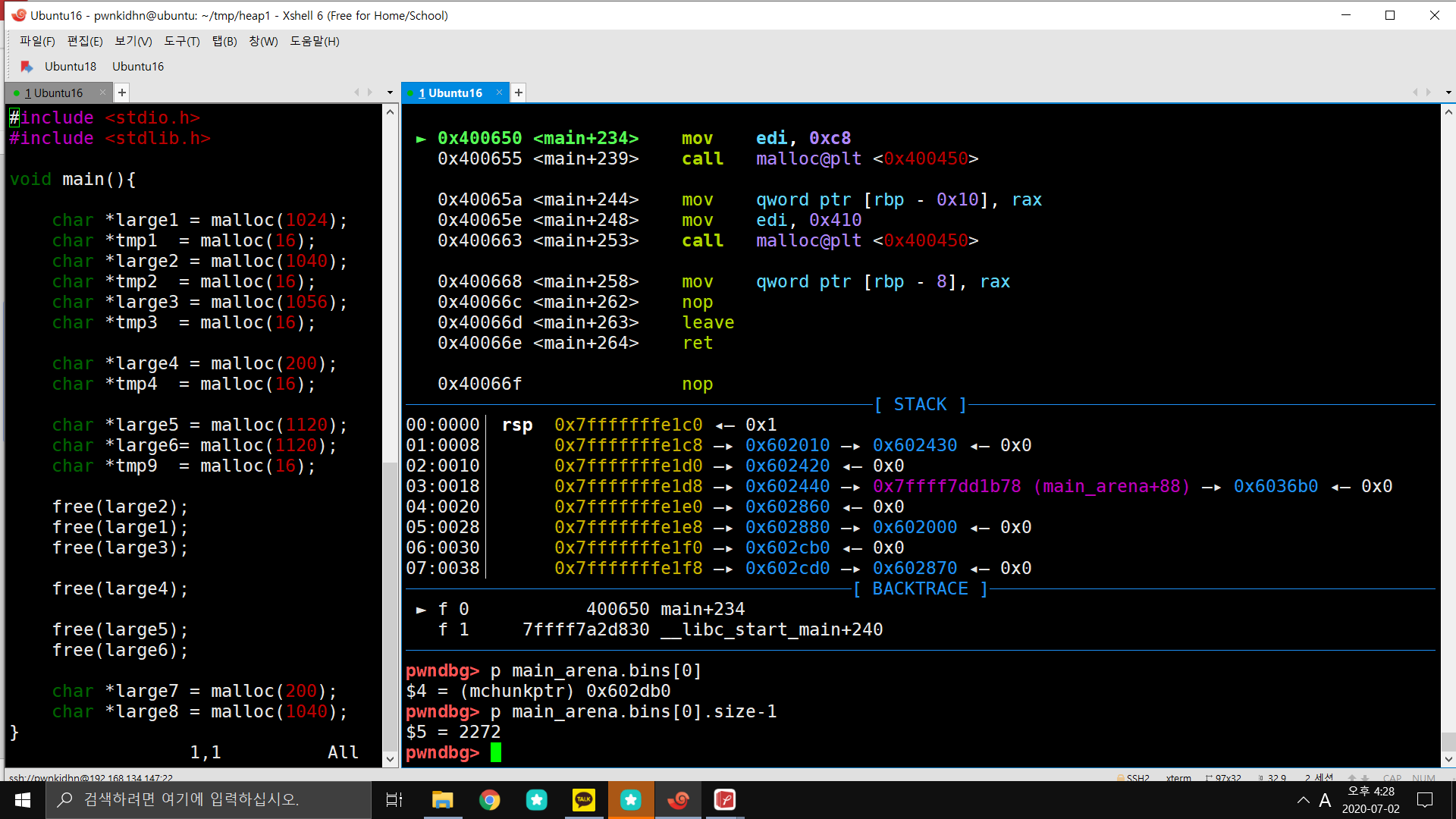Open KakaoTalk from the taskbar
This screenshot has height=819, width=1456.
583,799
